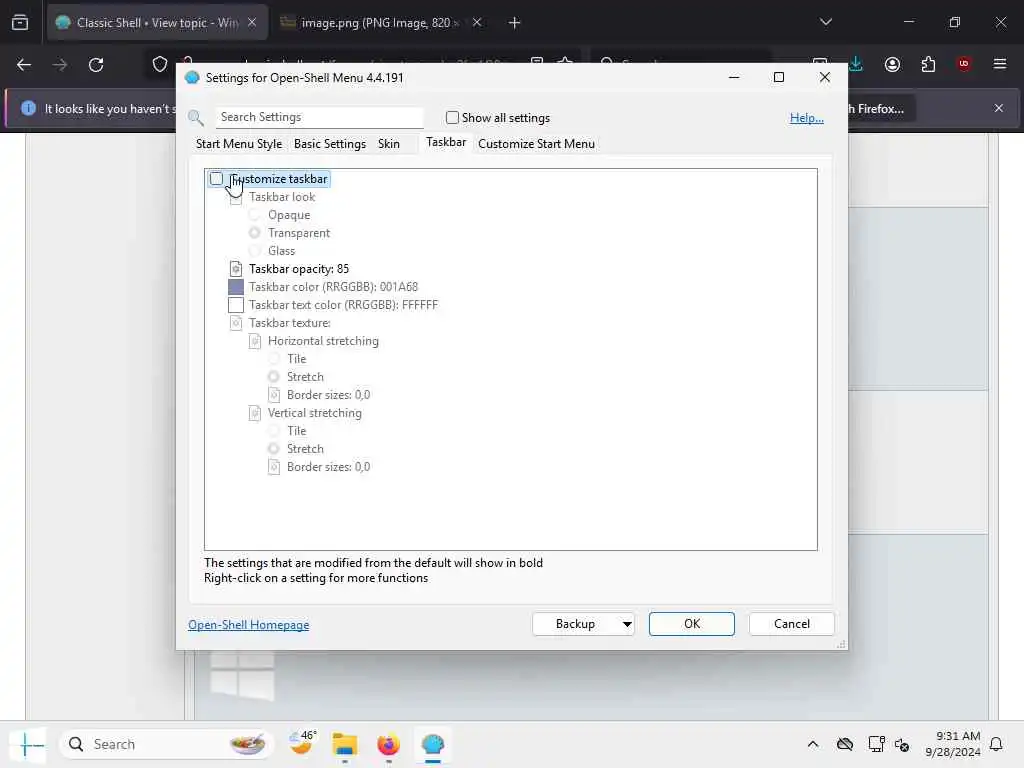This screenshot has height=768, width=1024.
Task: Click the Taskbar texture setting icon
Action: (x=236, y=323)
